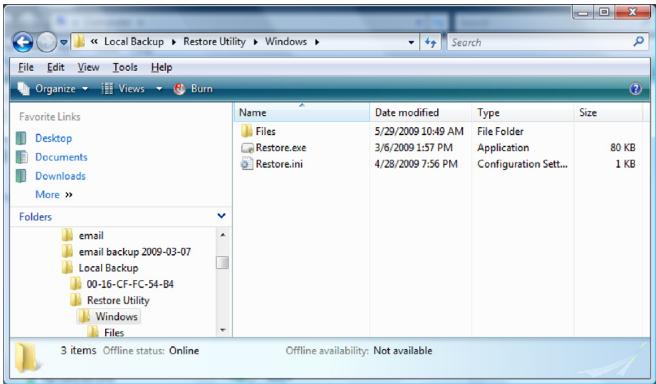656x384 pixels.
Task: Sort by Date modified column
Action: coord(420,113)
